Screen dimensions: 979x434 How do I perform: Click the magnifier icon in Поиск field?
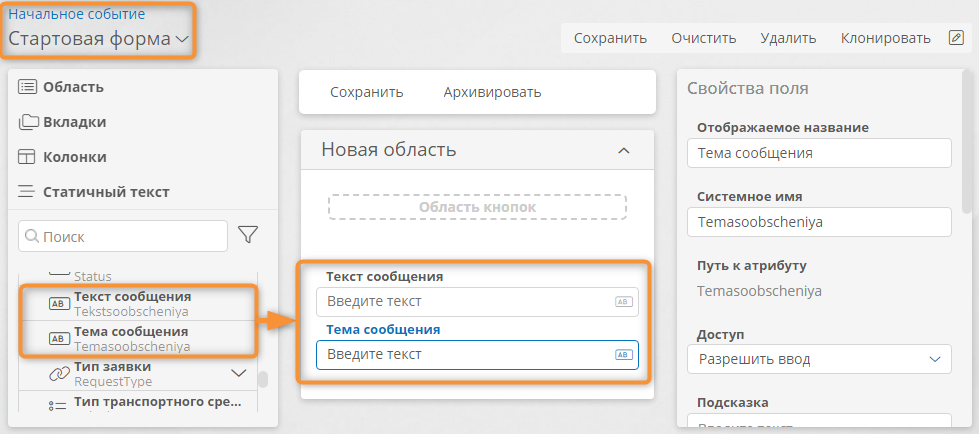(x=32, y=237)
